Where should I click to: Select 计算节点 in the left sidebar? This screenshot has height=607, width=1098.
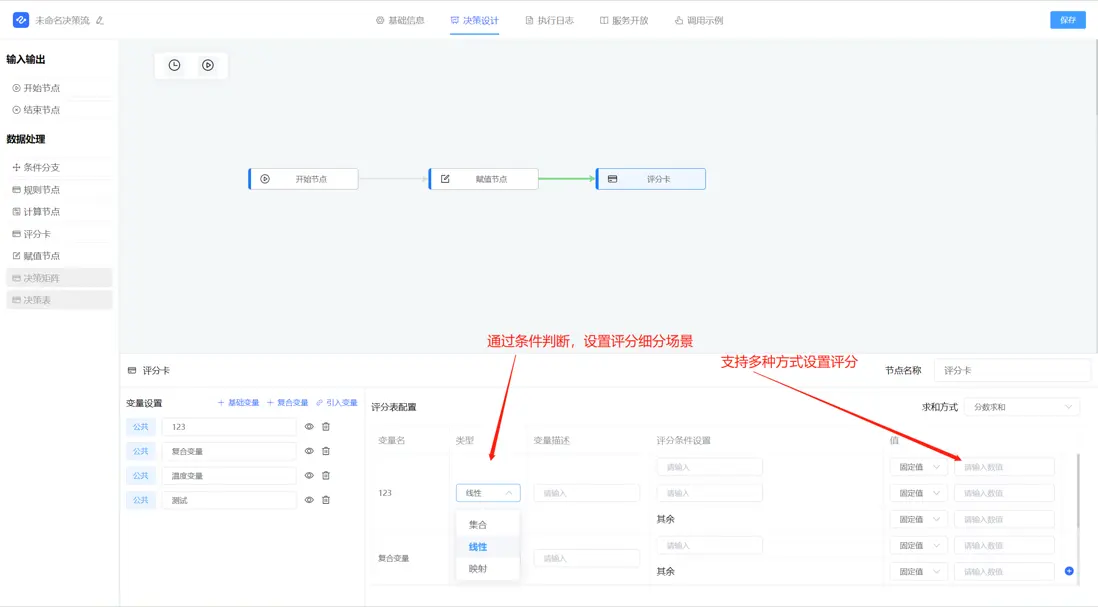click(x=59, y=211)
